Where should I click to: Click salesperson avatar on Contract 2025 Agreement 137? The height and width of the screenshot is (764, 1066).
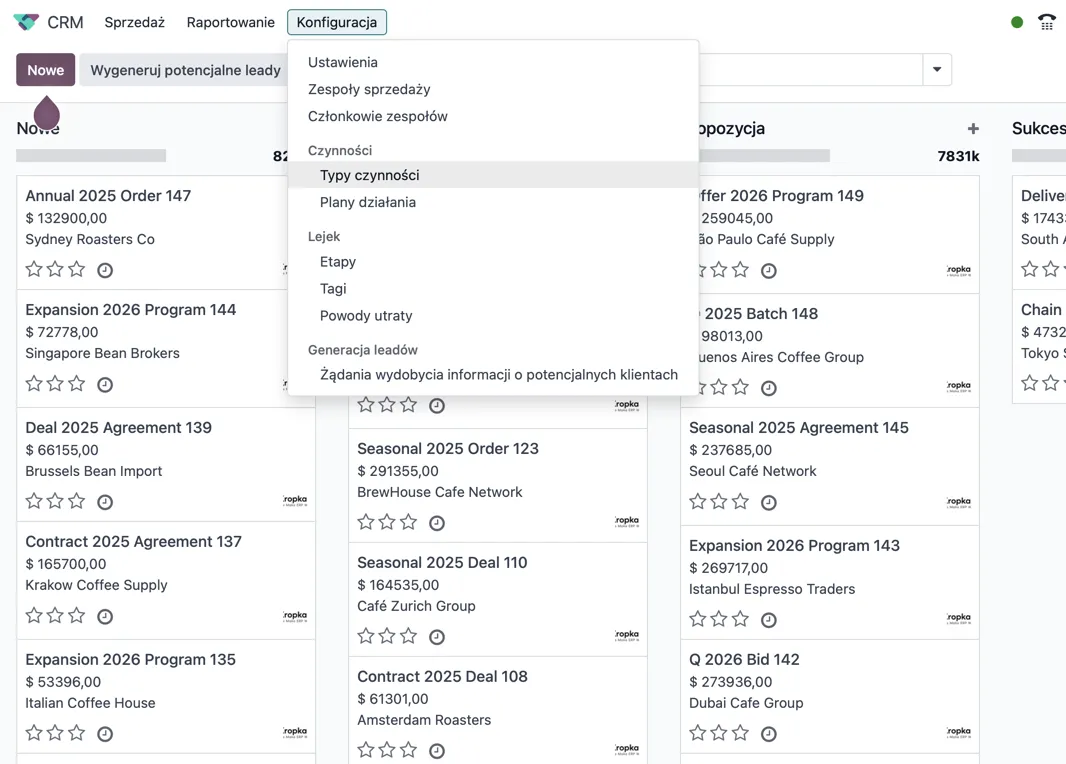click(295, 617)
